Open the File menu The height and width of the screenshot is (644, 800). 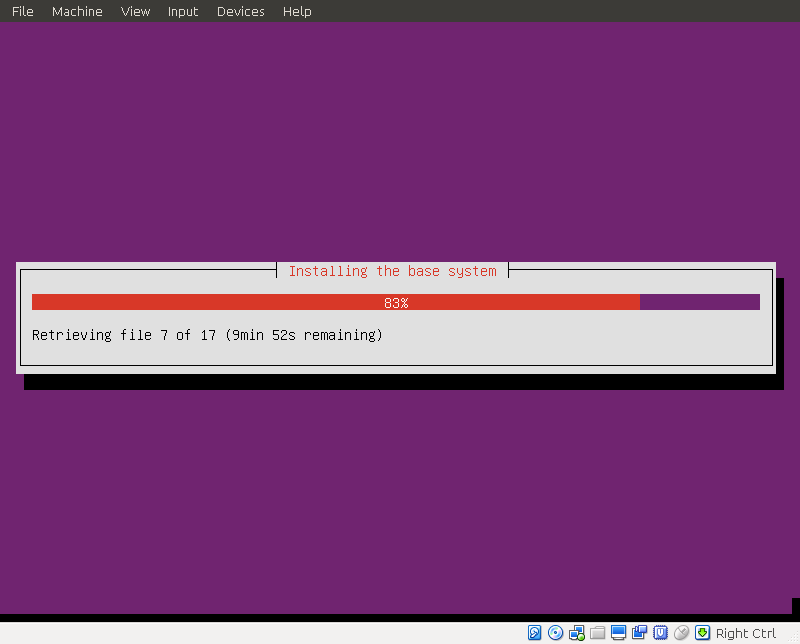coord(22,12)
